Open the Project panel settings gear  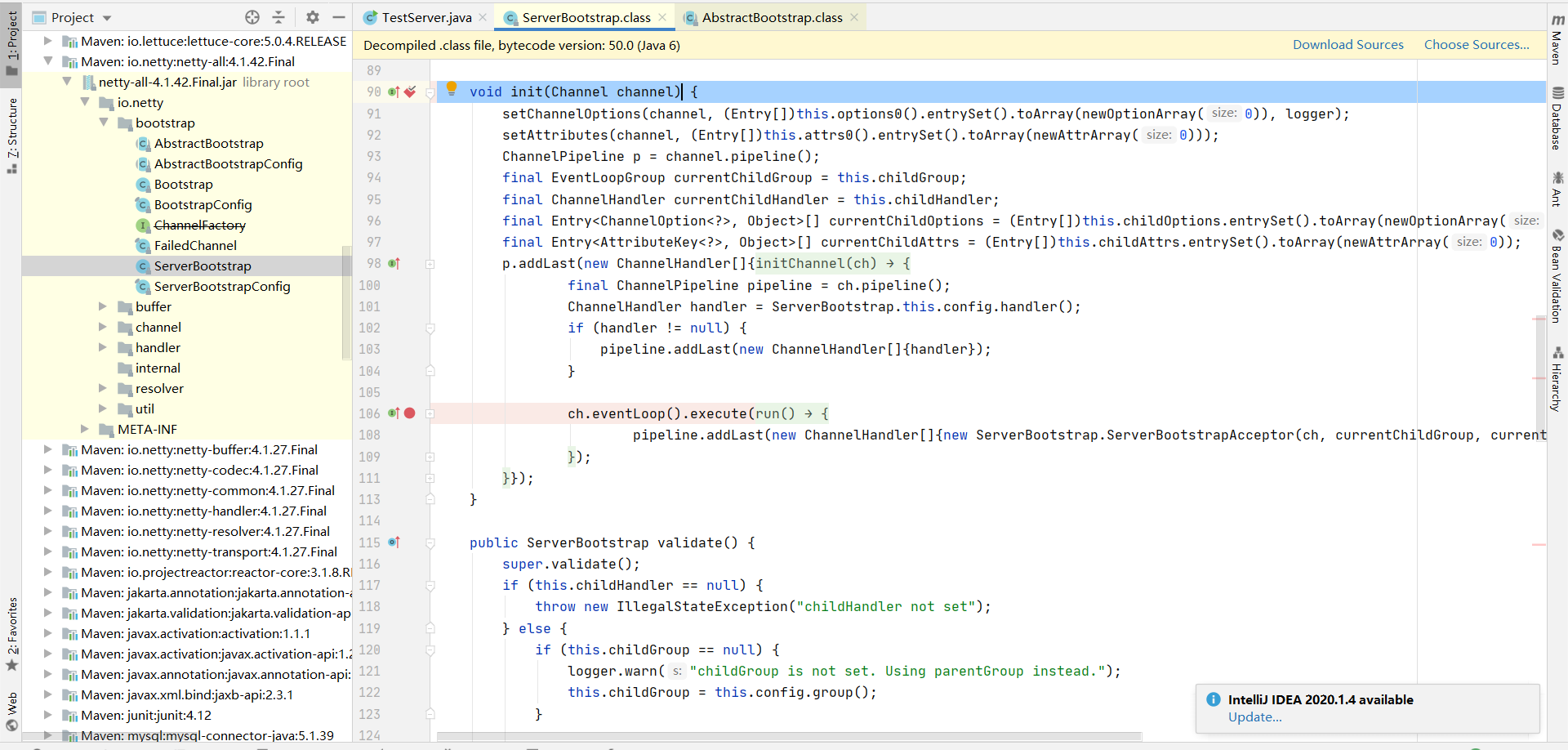pos(312,17)
